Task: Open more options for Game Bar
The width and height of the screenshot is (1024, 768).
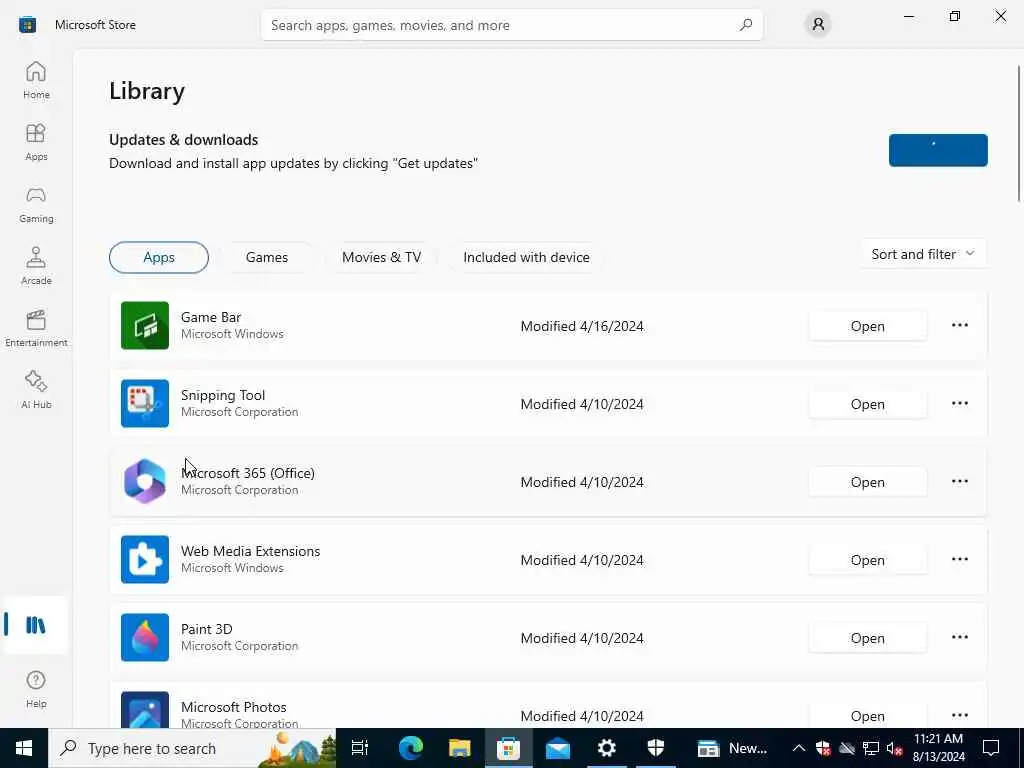Action: point(960,325)
